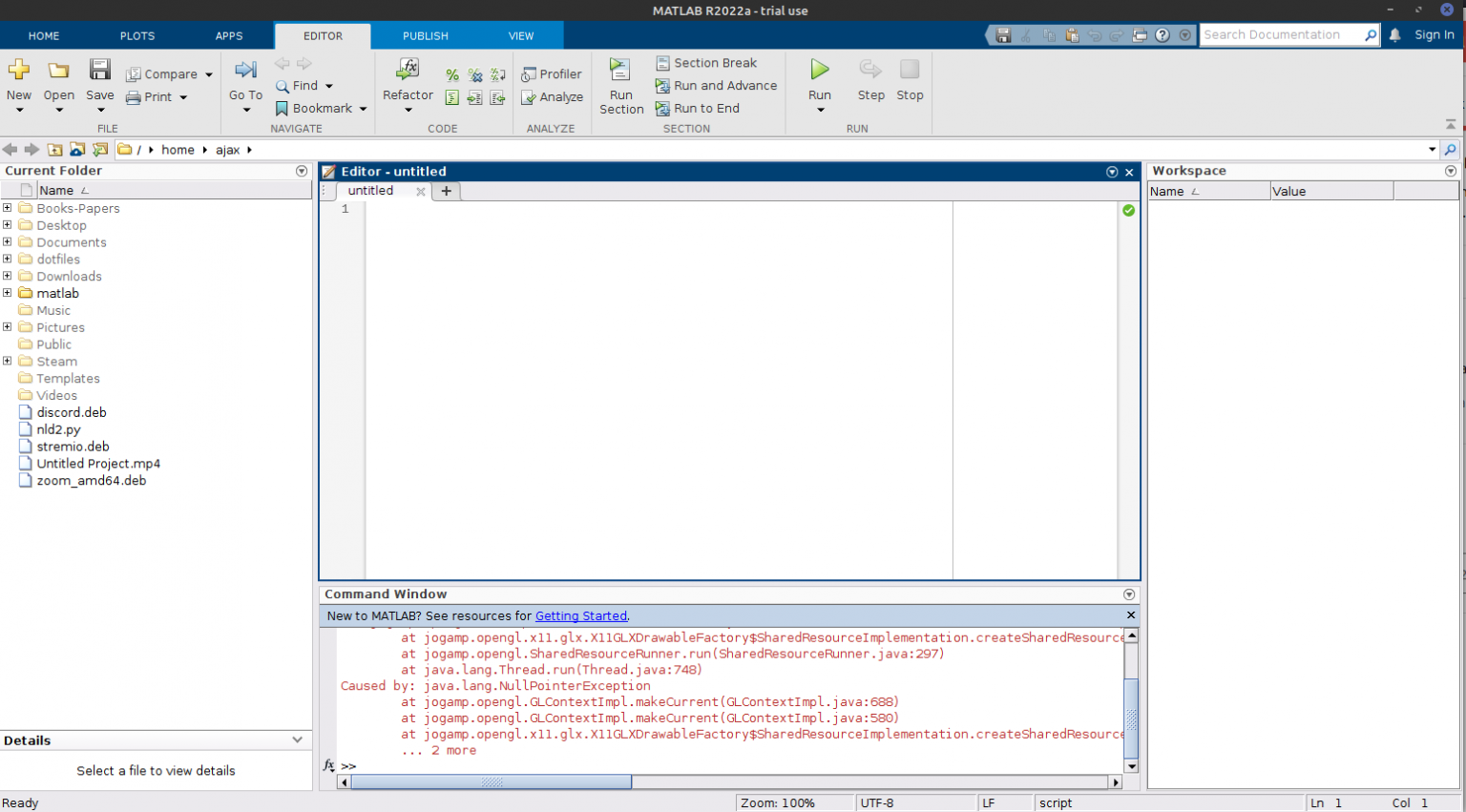The height and width of the screenshot is (812, 1466).
Task: Click the notification bell icon
Action: tap(1395, 35)
